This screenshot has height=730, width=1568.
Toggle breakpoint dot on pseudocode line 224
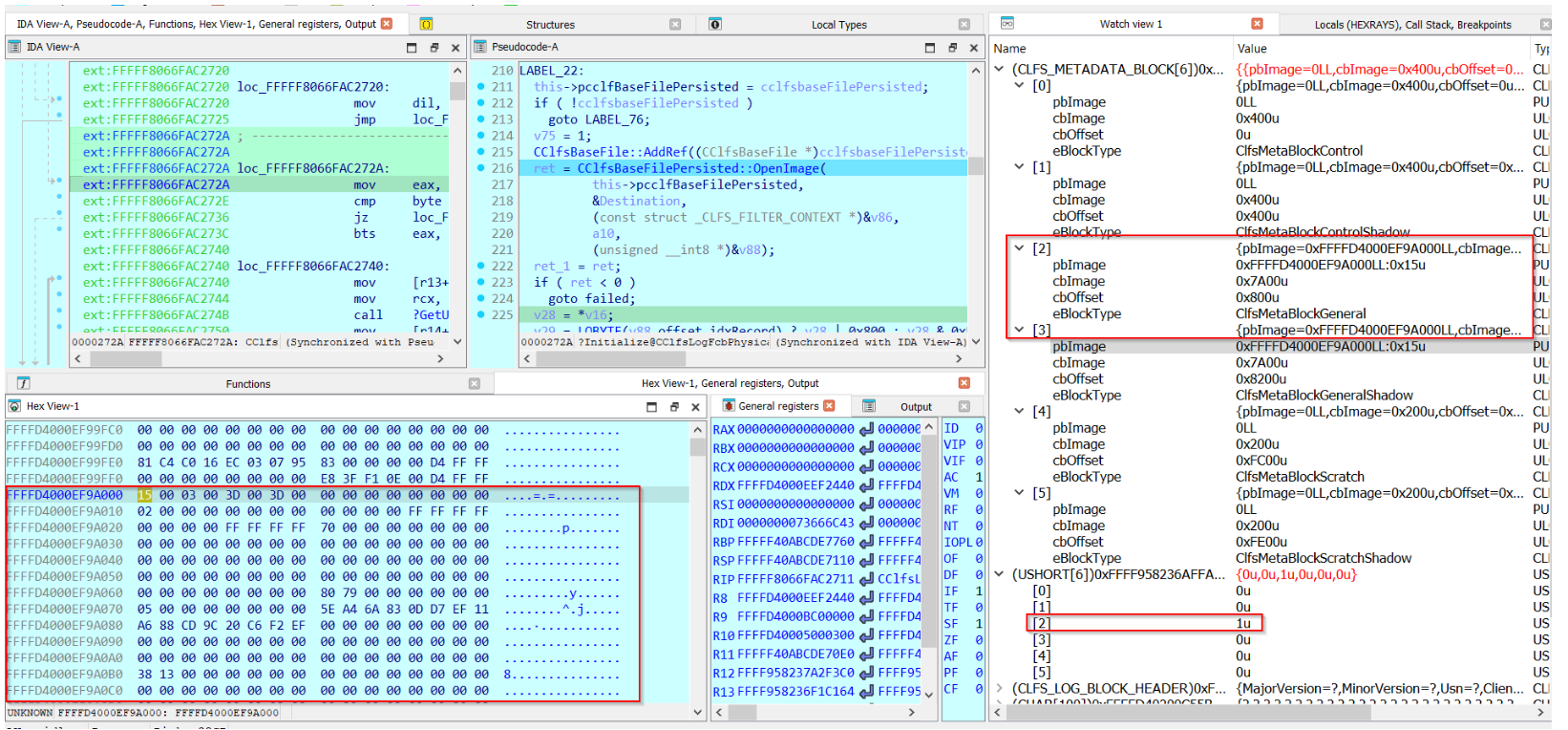pyautogui.click(x=481, y=298)
